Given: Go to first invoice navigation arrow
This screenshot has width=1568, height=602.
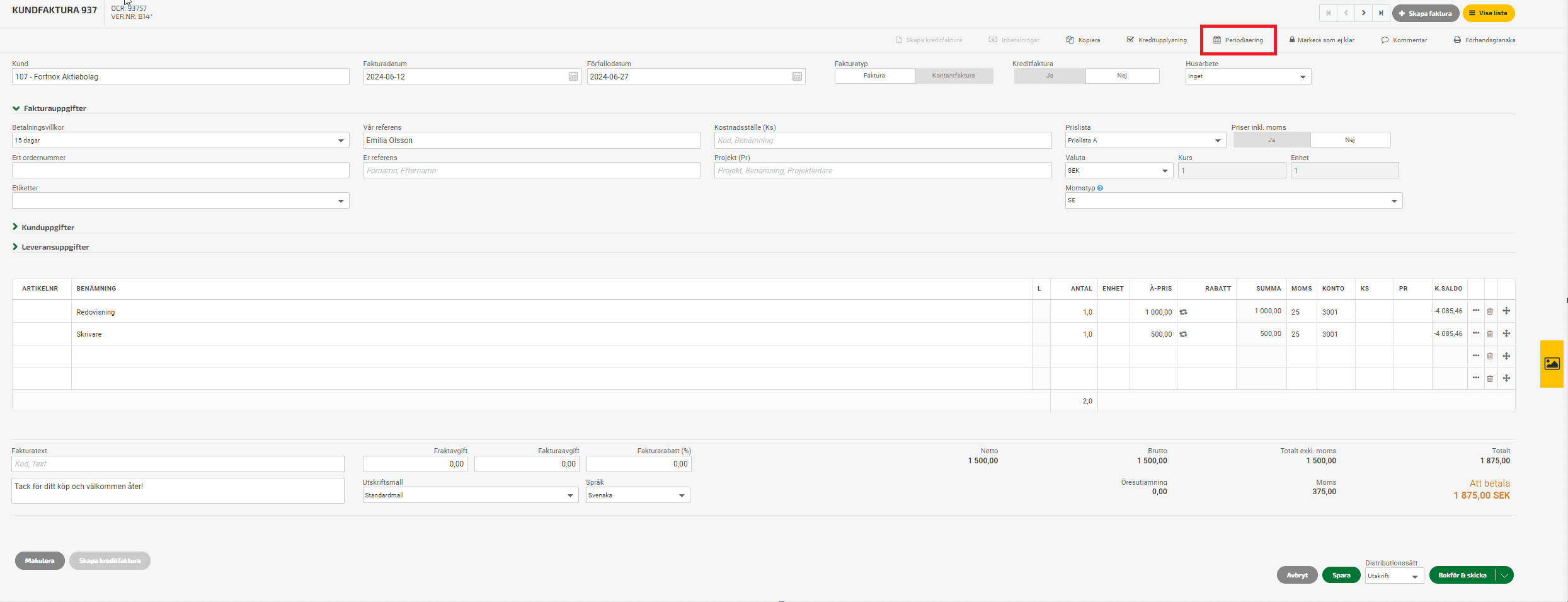Looking at the screenshot, I should [1328, 13].
